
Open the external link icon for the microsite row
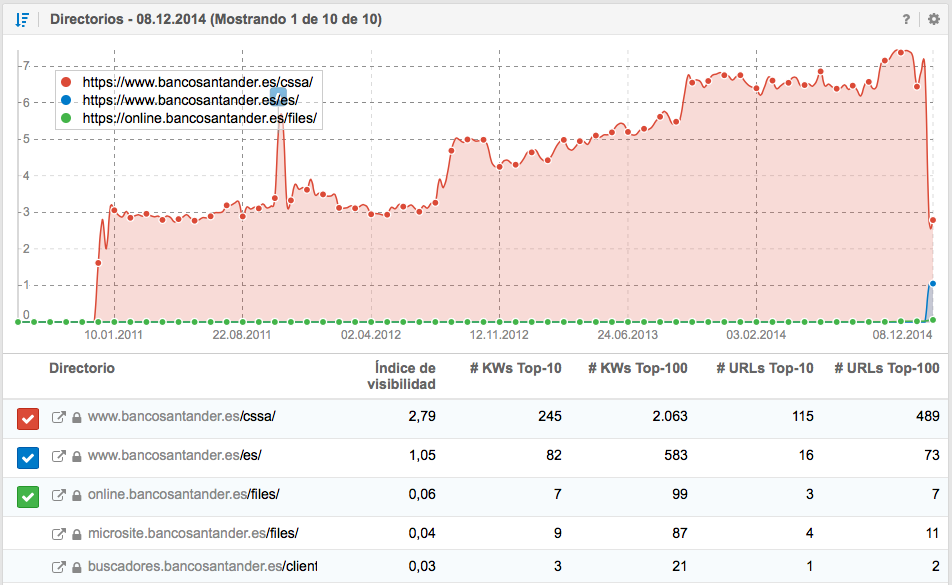click(58, 533)
